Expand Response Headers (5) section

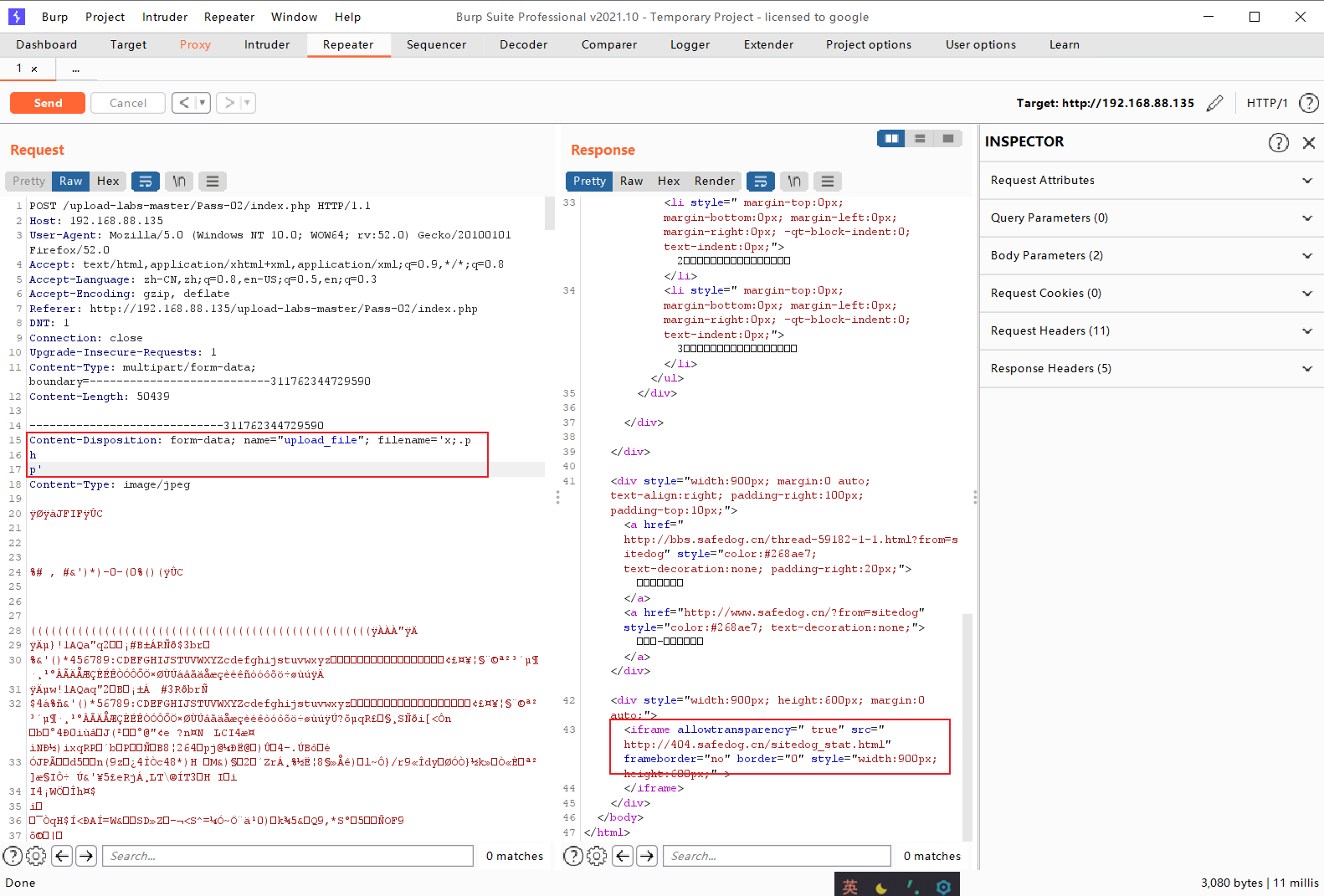point(1152,369)
